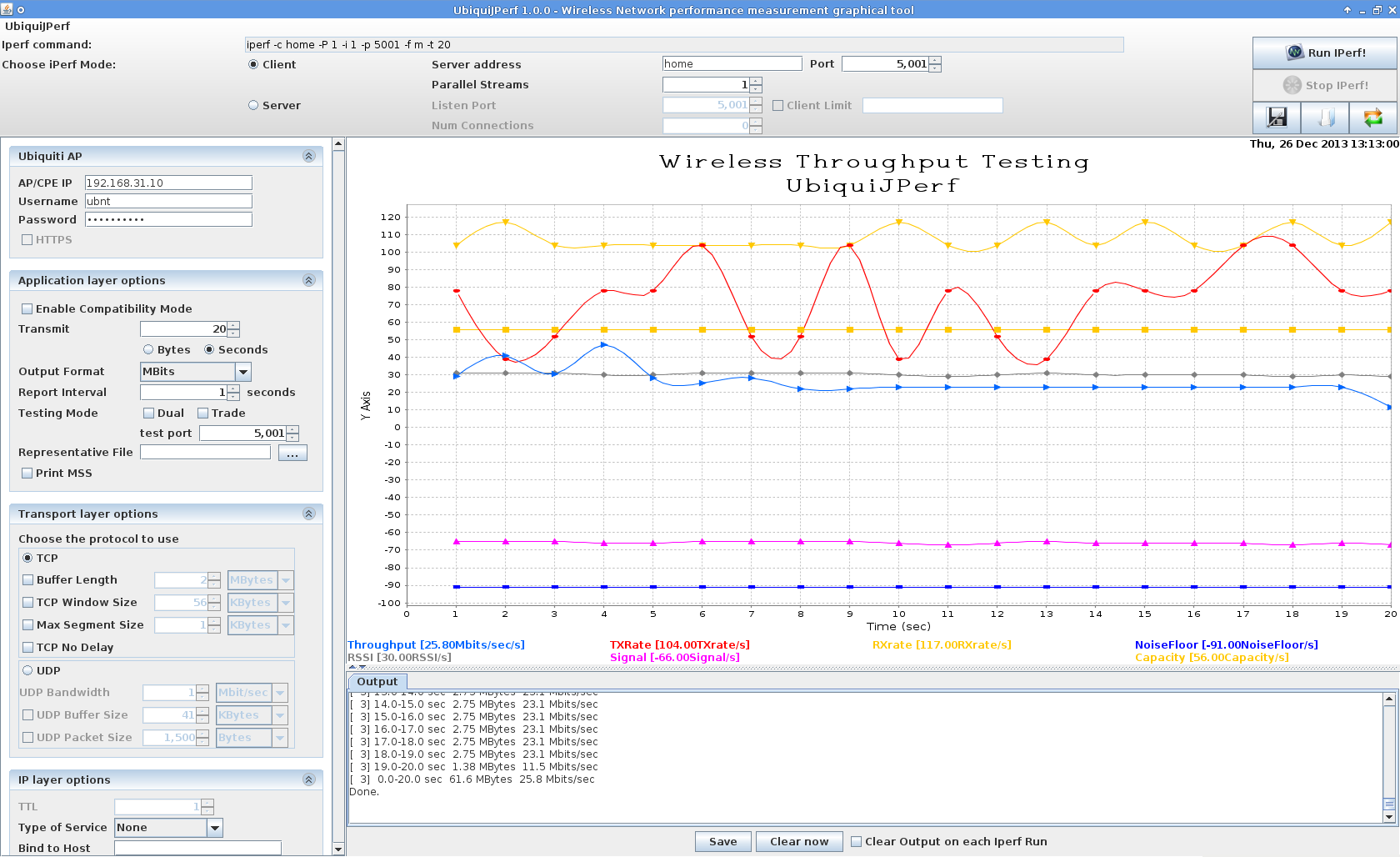
Task: Check the Dual testing mode
Action: [x=149, y=413]
